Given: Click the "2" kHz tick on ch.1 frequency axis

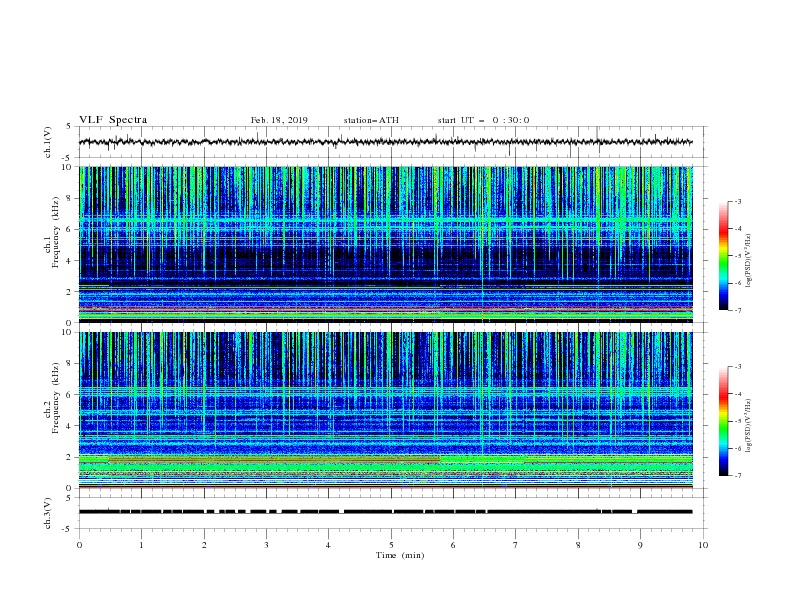Looking at the screenshot, I should 69,291.
